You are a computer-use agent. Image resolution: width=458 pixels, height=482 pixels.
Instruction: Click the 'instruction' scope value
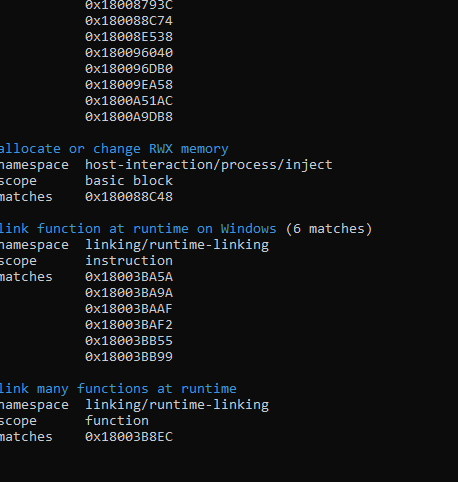click(x=129, y=261)
